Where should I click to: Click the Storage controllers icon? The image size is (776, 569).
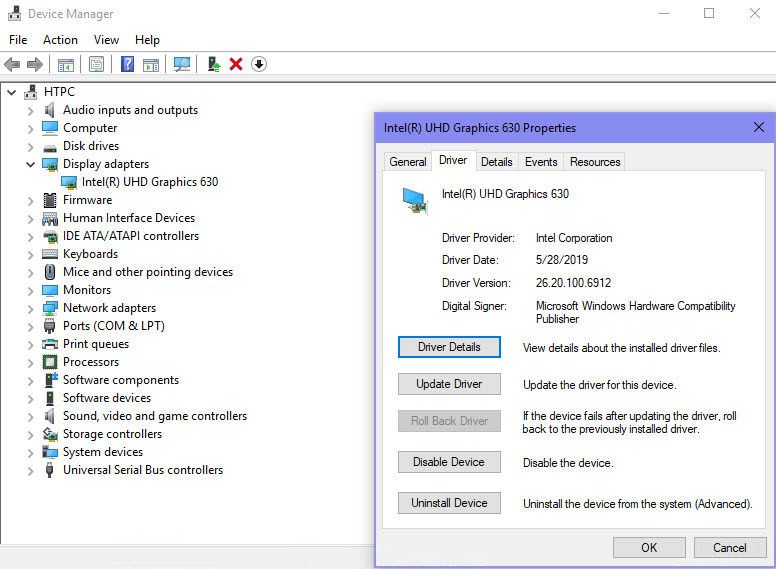pyautogui.click(x=49, y=434)
